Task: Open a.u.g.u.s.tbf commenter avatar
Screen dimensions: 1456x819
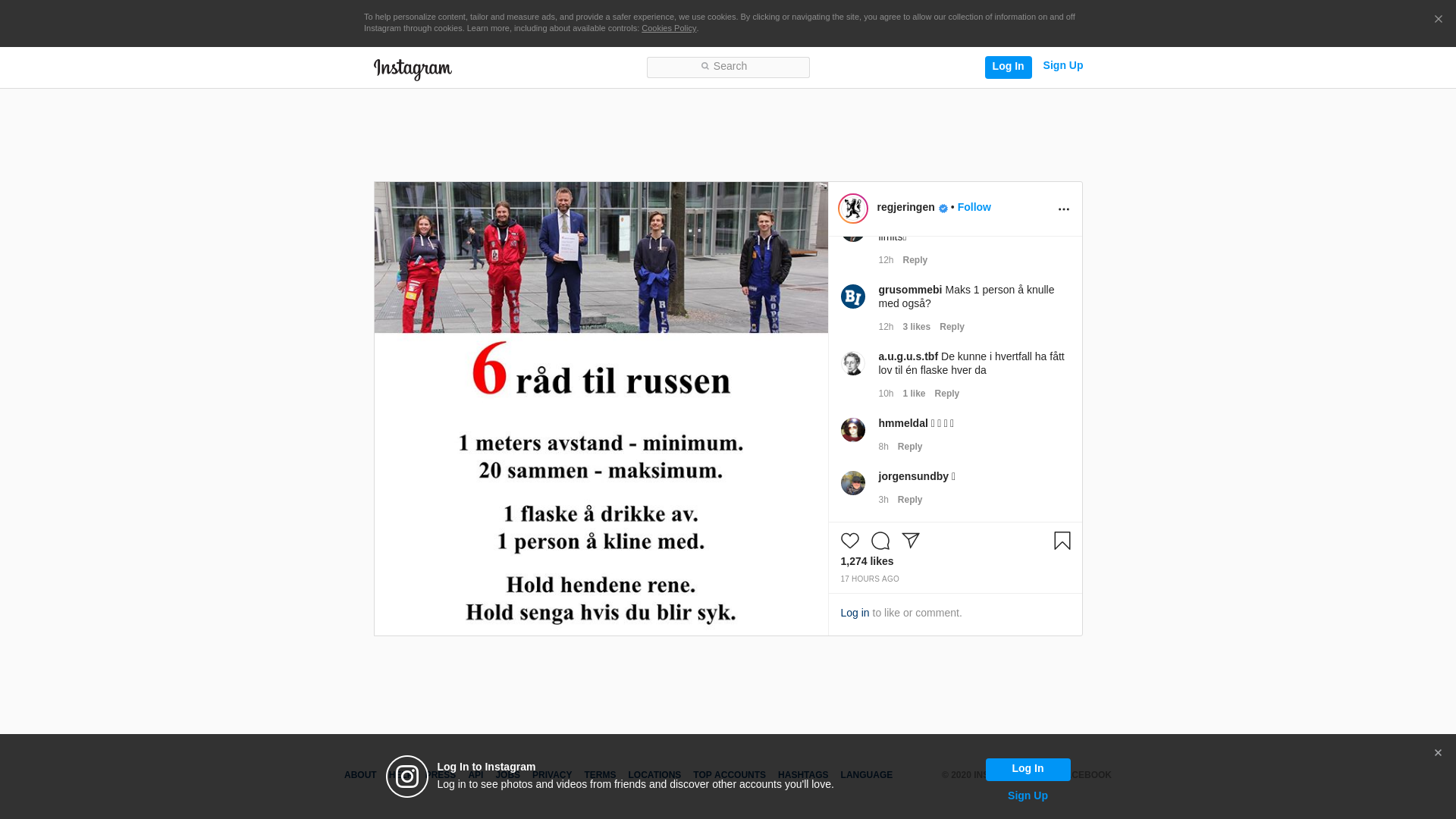Action: click(x=853, y=363)
